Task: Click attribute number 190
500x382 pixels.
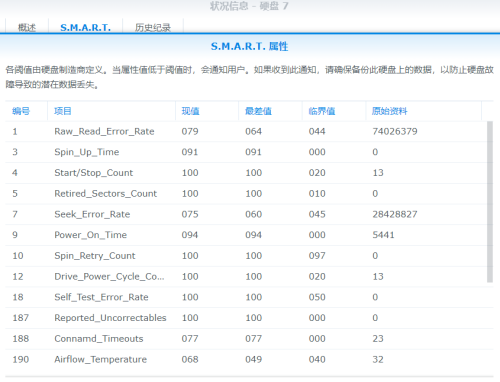Action: 21,359
